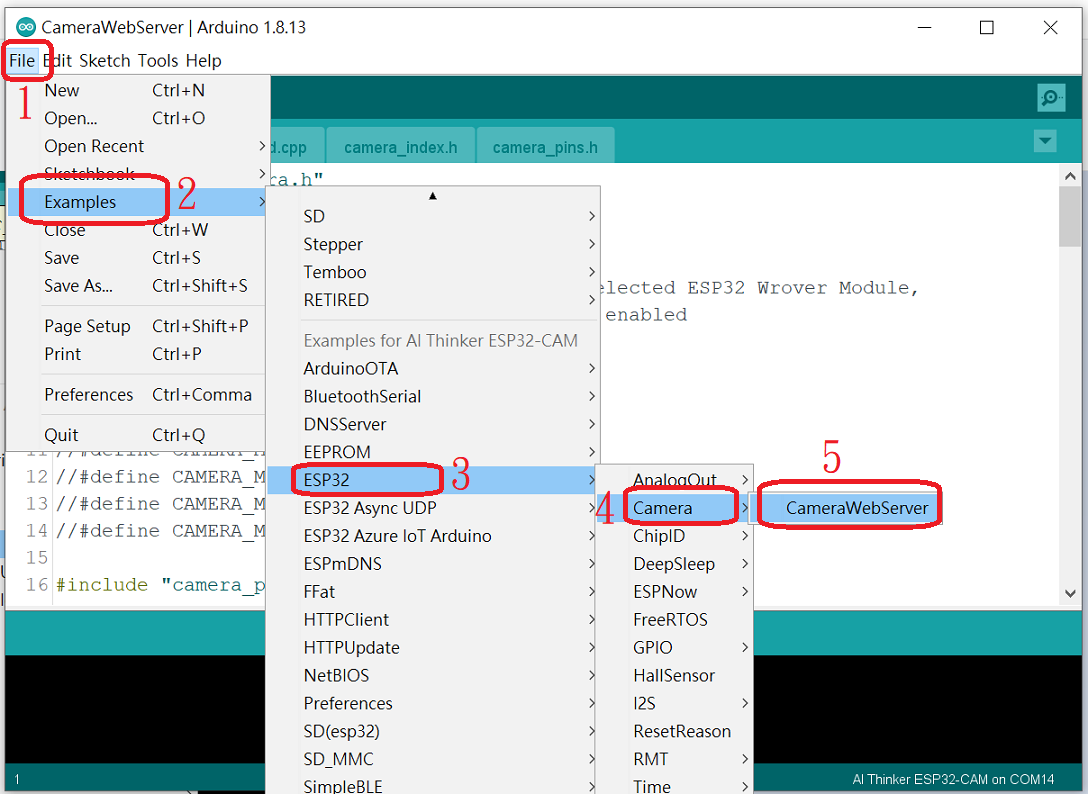Open the Edit menu

click(58, 60)
